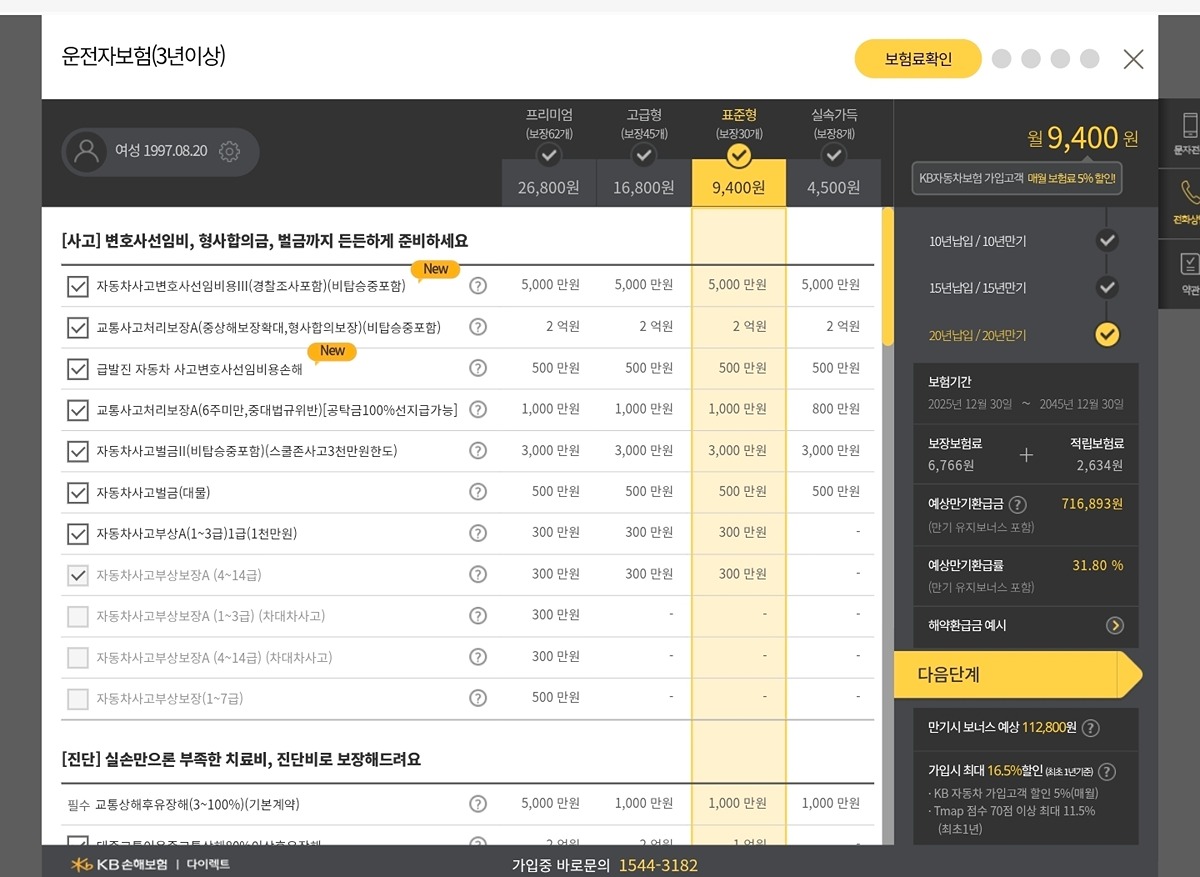Switch to the 실속가득 plan tab
This screenshot has width=1200, height=877.
coord(833,155)
